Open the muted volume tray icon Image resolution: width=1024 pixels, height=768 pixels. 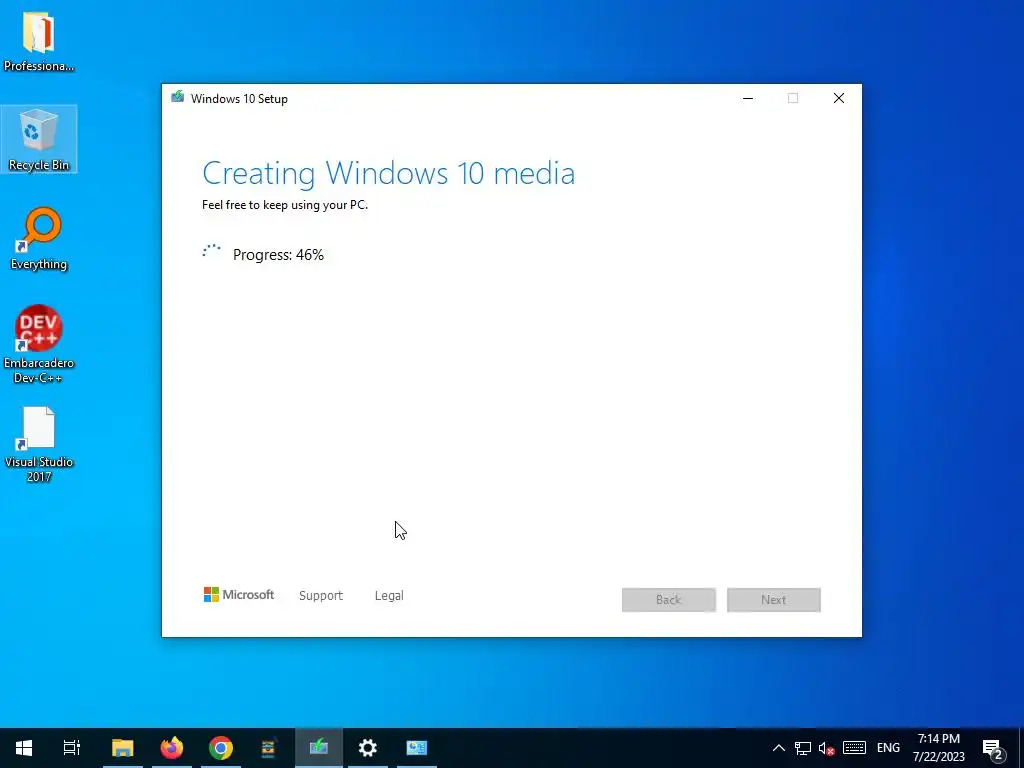[827, 748]
